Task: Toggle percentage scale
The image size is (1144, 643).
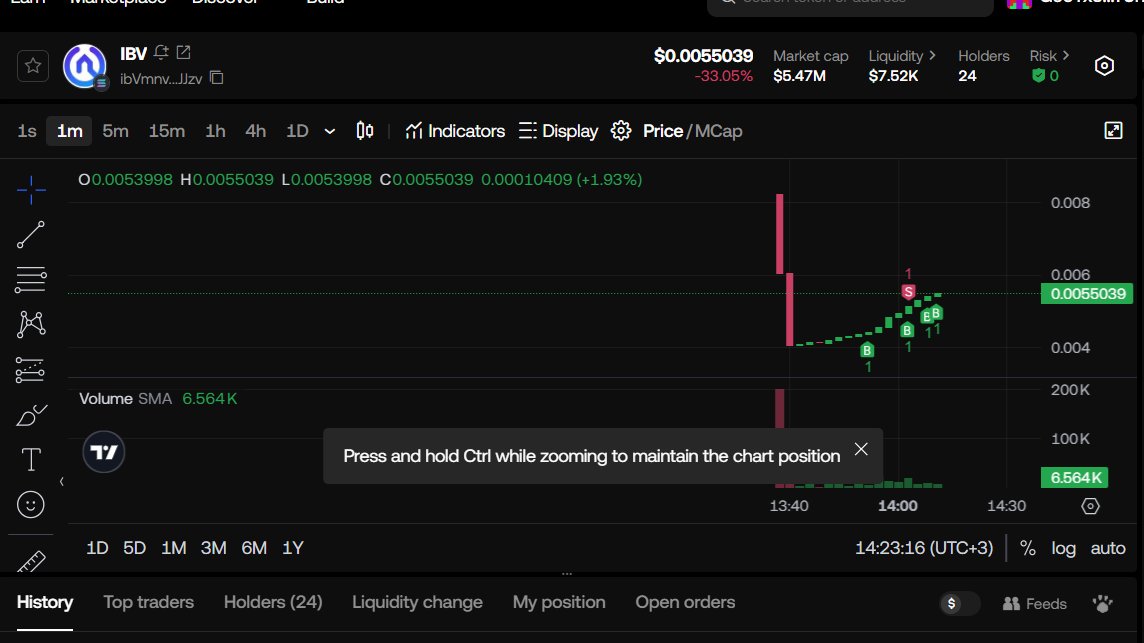Action: point(1028,548)
